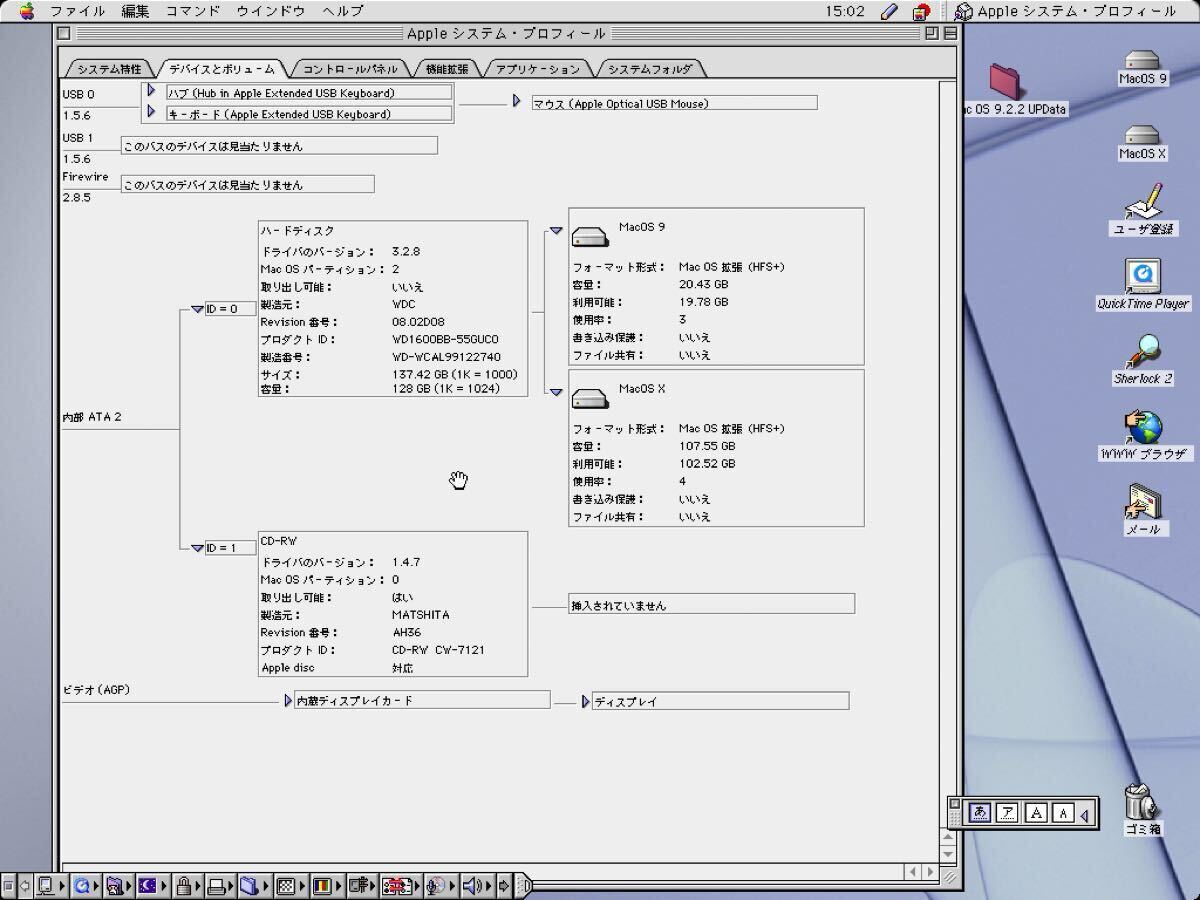Click the pencil input-menu icon in menu bar
This screenshot has width=1200, height=900.
(x=889, y=11)
